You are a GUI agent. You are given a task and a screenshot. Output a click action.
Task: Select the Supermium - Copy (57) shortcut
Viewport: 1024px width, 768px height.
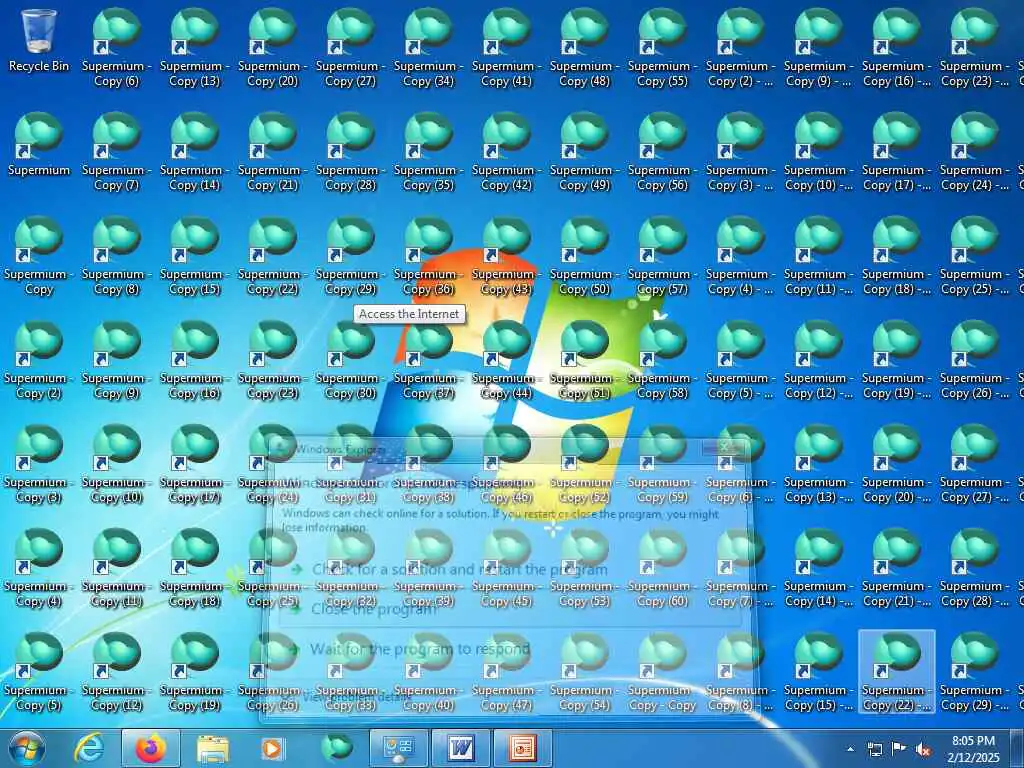coord(663,255)
